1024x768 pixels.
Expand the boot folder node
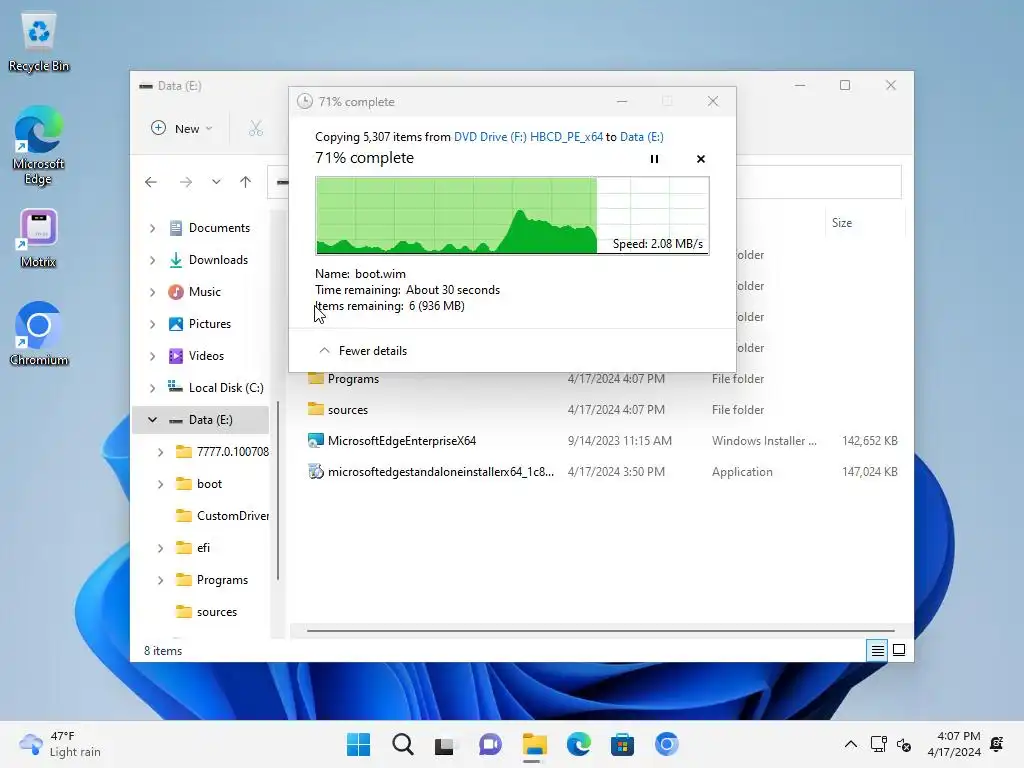pyautogui.click(x=161, y=484)
